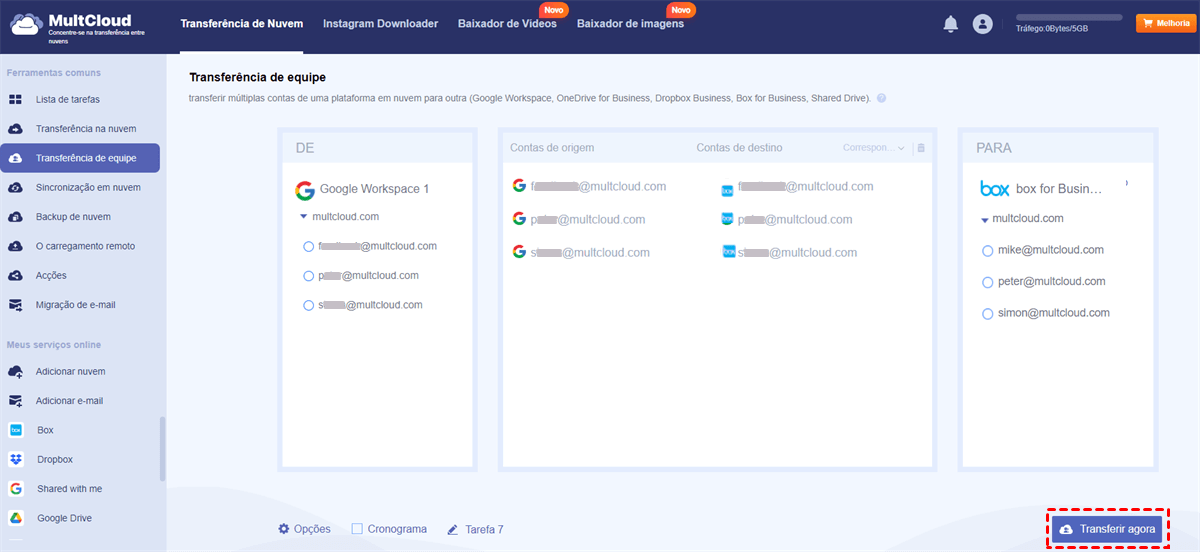Click the Adicionar e-mail icon

click(16, 401)
